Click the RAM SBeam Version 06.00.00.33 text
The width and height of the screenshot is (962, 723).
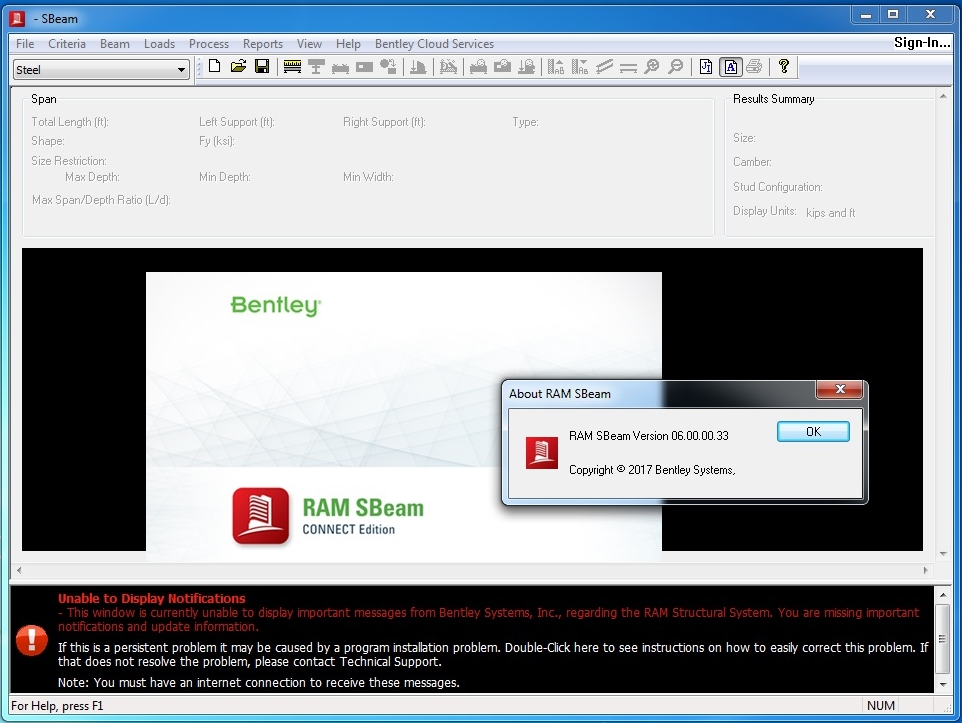pyautogui.click(x=648, y=436)
